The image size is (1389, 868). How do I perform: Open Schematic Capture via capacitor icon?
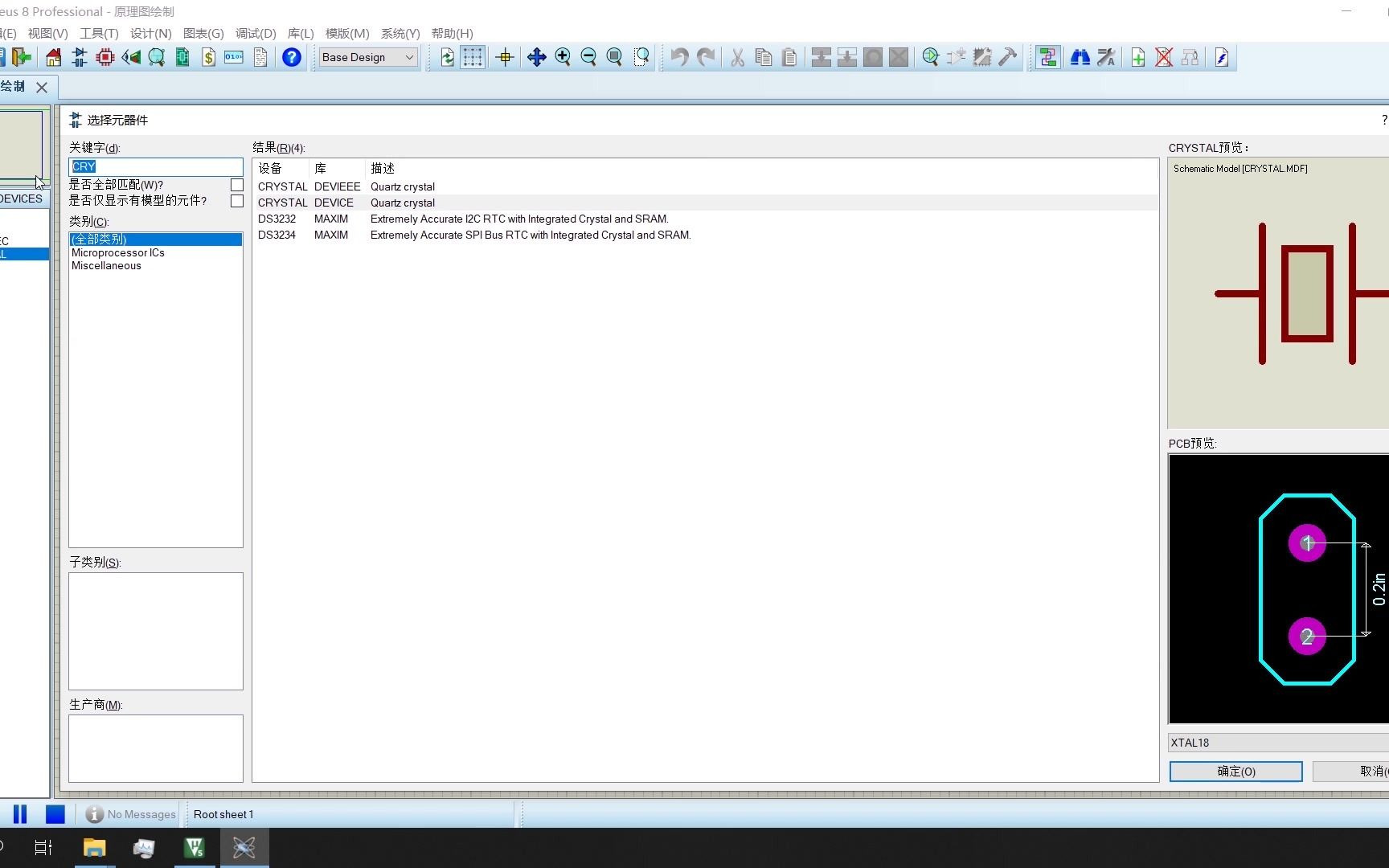80,57
